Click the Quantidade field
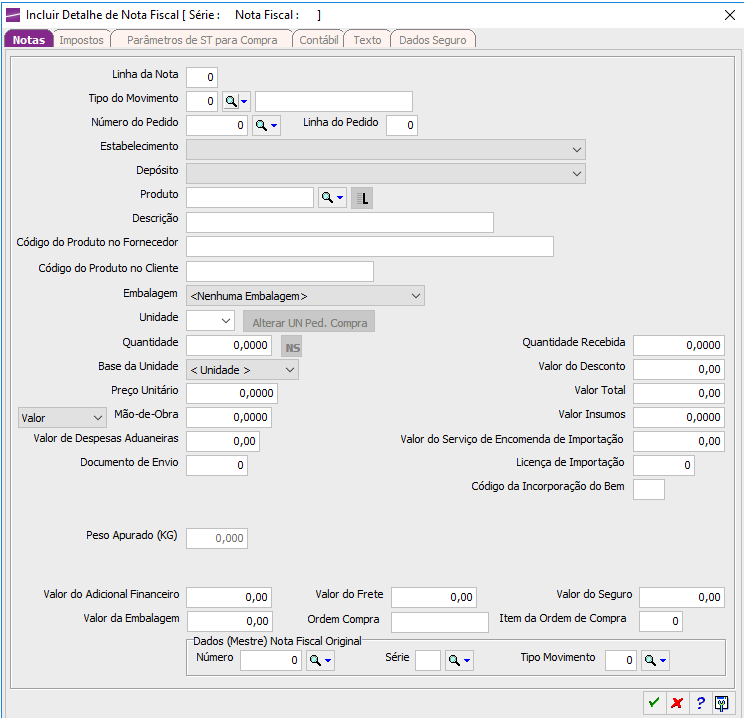 [x=229, y=345]
